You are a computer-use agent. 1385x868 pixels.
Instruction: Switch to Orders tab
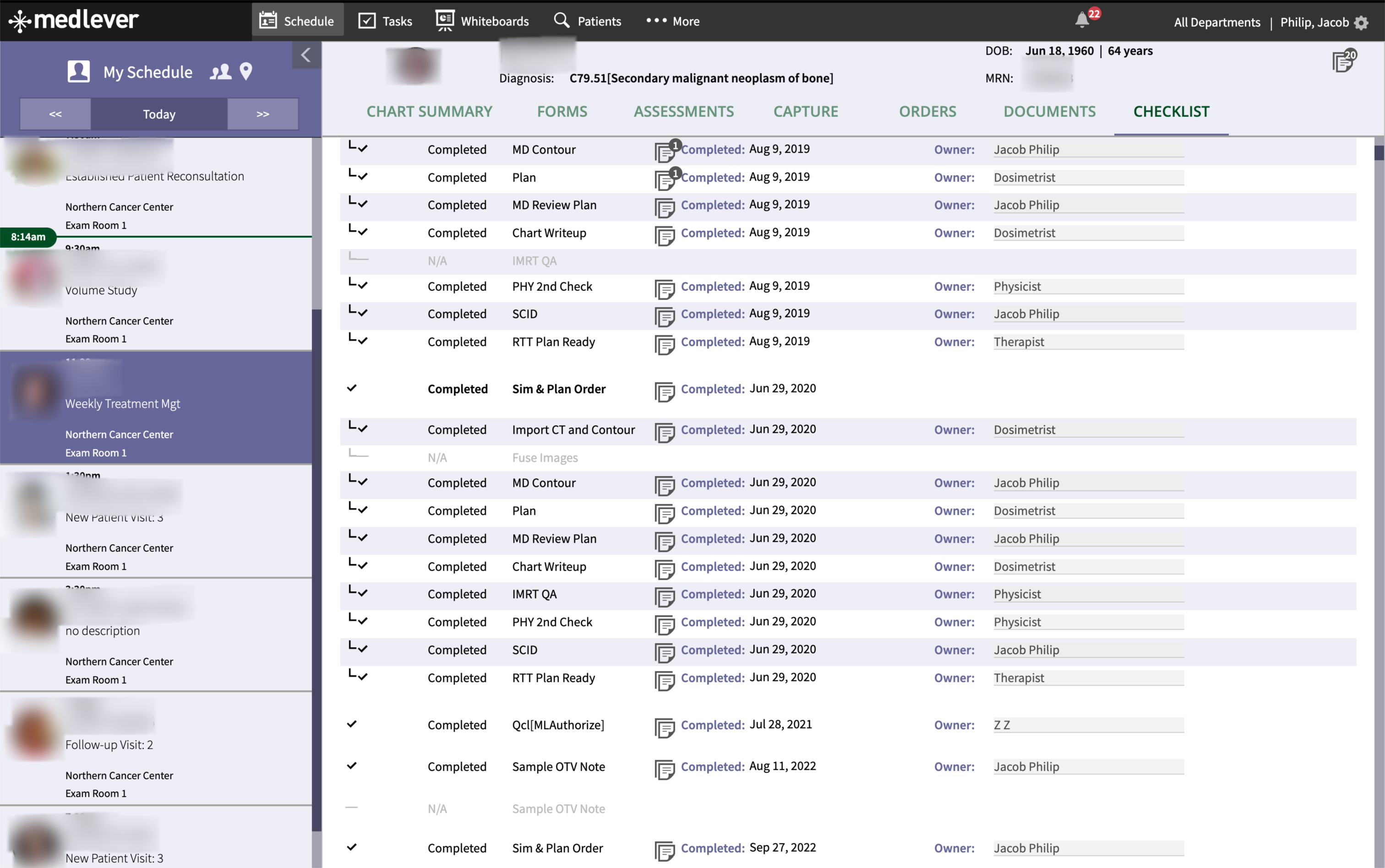927,111
